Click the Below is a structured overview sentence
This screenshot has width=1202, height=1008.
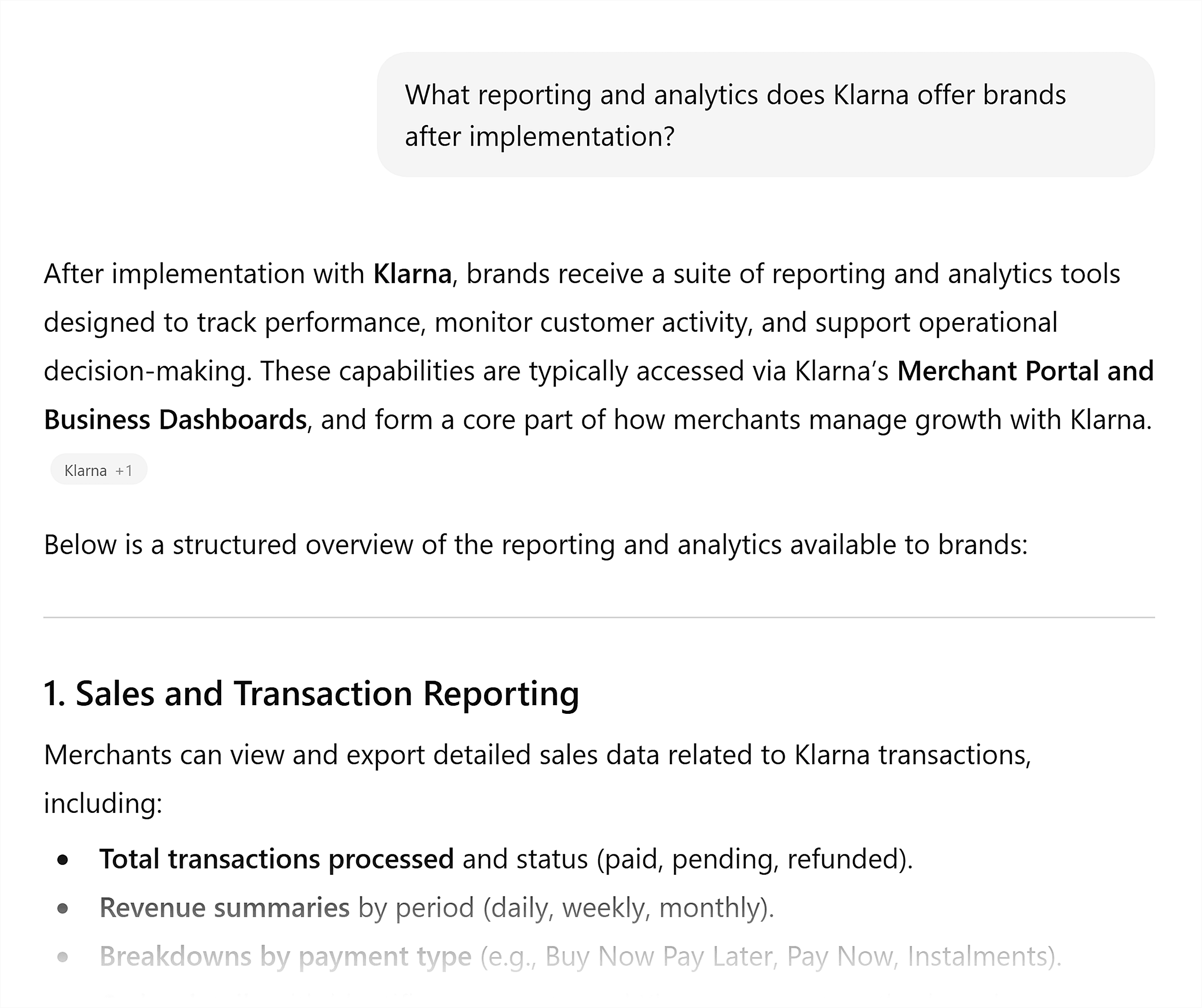[x=535, y=544]
